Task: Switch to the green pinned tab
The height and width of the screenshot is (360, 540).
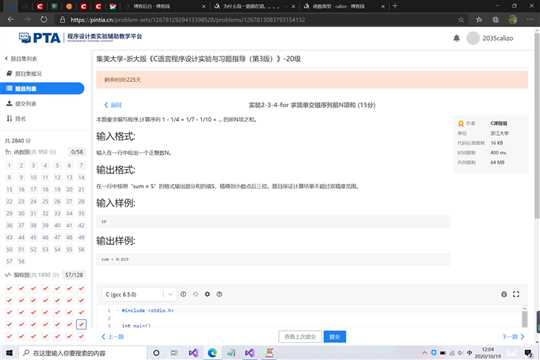Action: pyautogui.click(x=54, y=6)
